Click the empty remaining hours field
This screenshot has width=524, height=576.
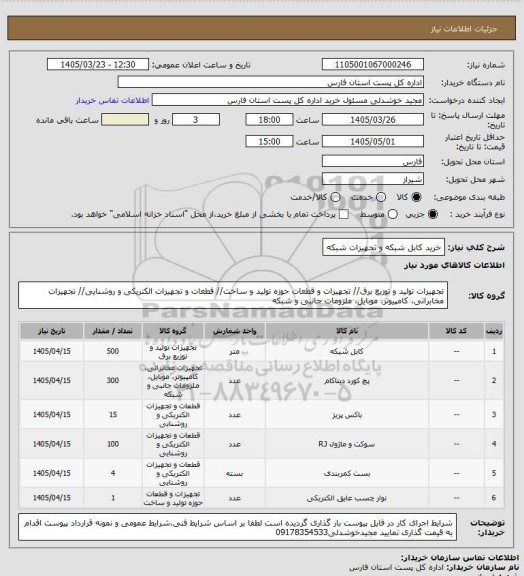click(x=125, y=120)
